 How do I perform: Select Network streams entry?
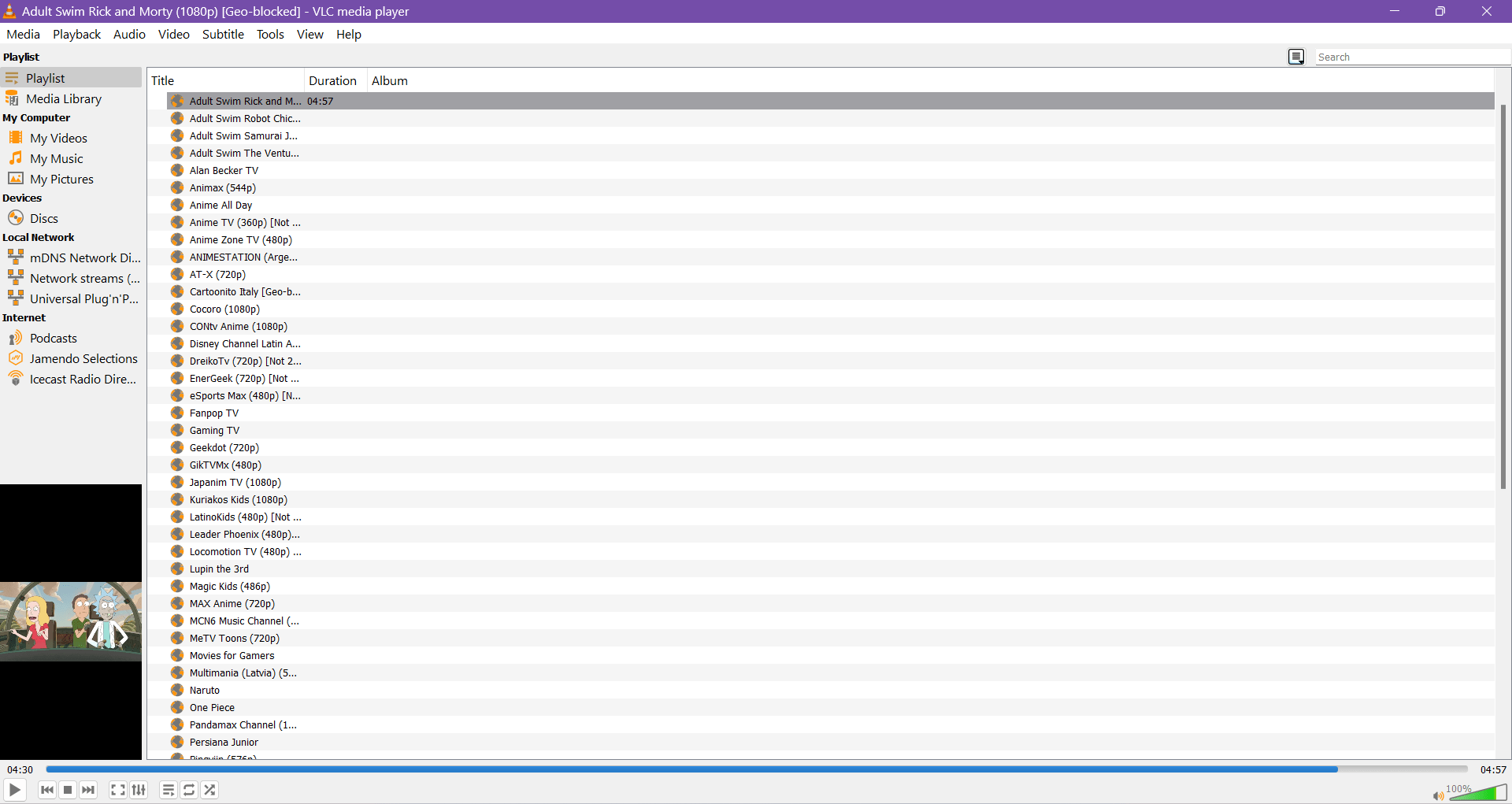tap(71, 278)
